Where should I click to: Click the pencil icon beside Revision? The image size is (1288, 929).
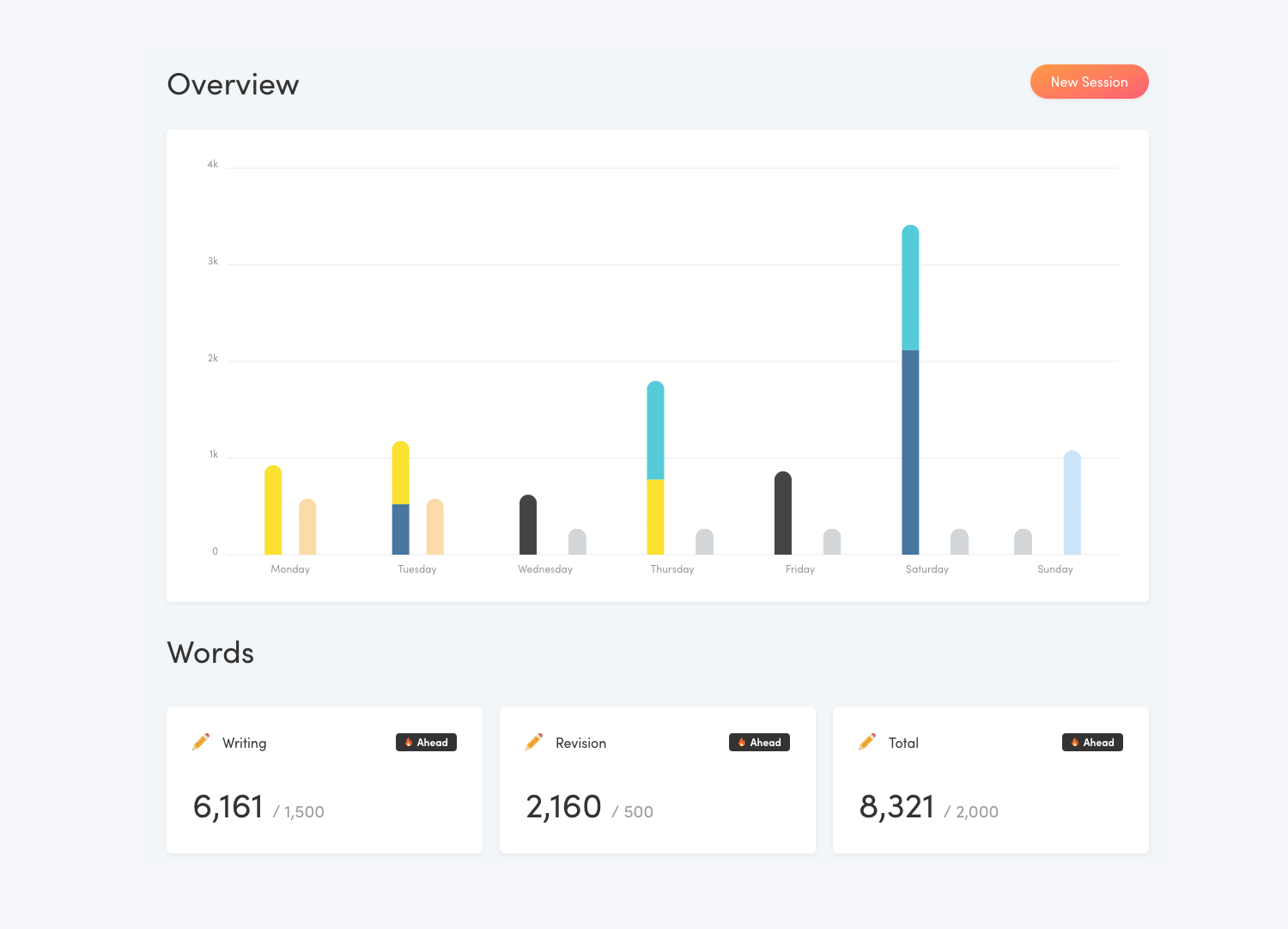click(x=534, y=742)
